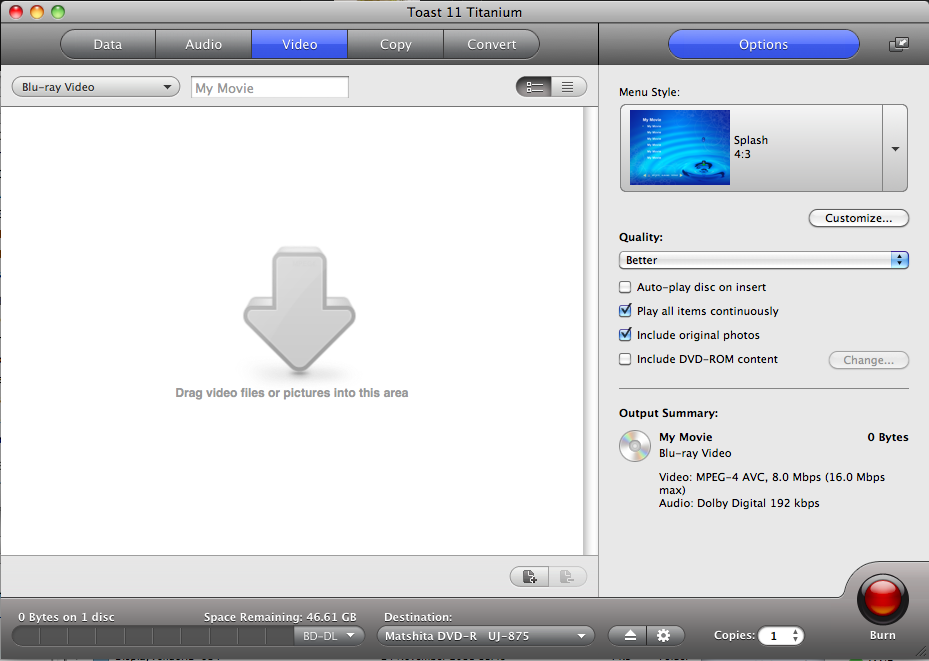Click "Space Remaining: 46.61 GB" text
The image size is (929, 661).
tap(280, 617)
